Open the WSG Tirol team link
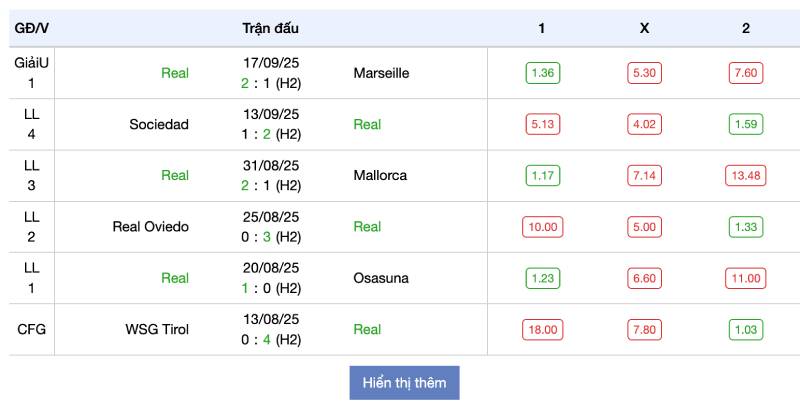 157,330
